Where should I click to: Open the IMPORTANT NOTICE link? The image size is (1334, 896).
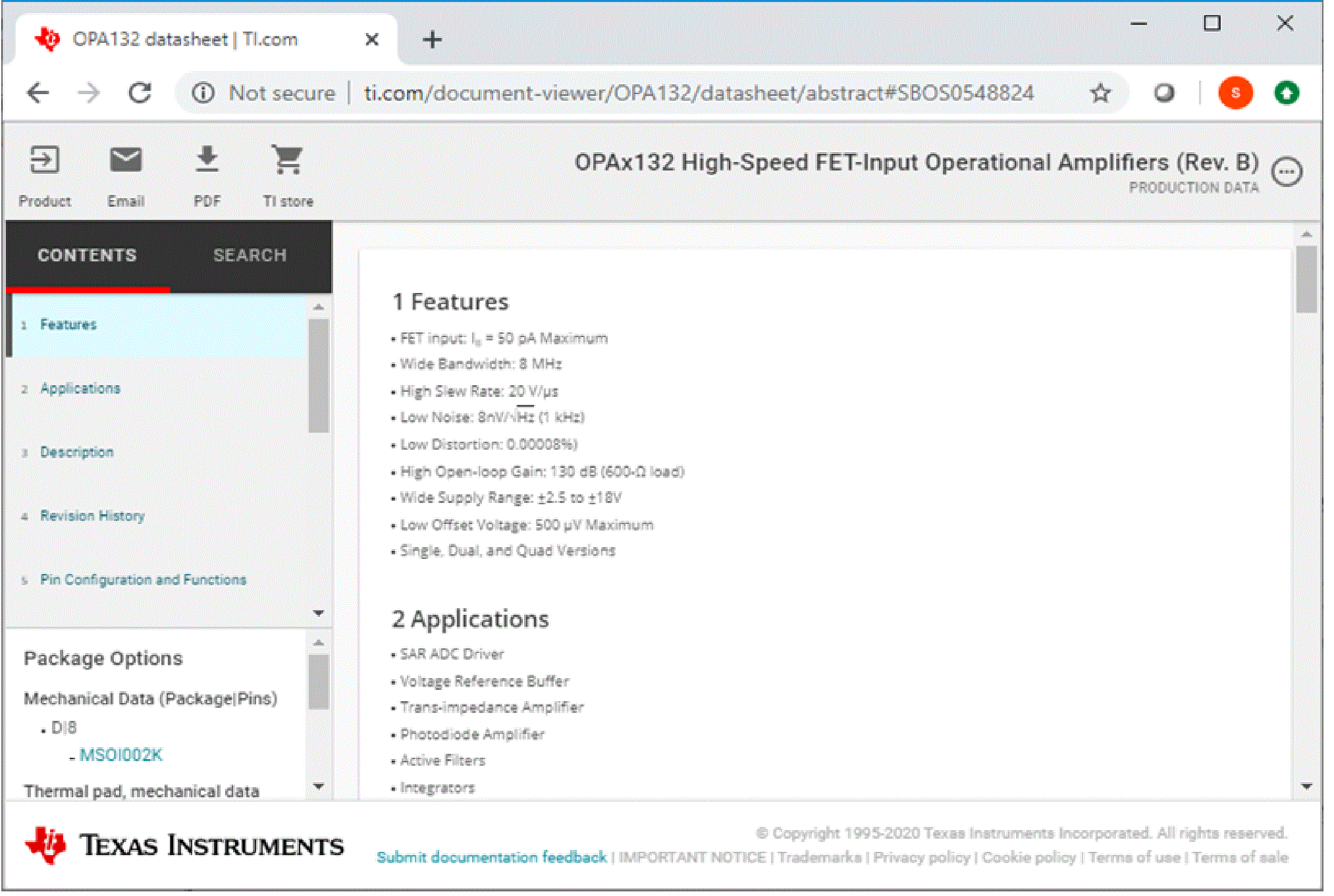coord(692,857)
